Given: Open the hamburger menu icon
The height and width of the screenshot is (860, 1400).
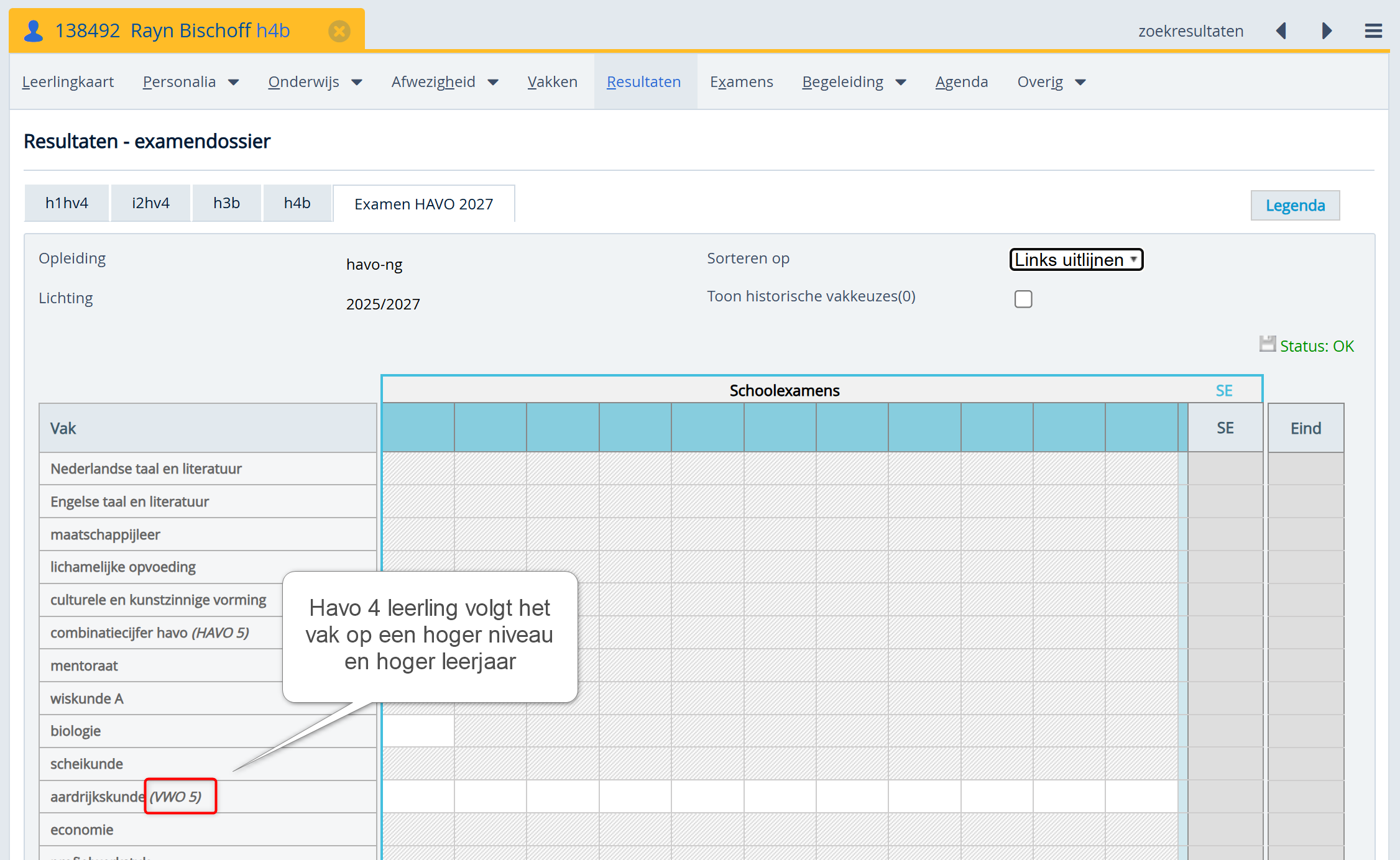Looking at the screenshot, I should [x=1373, y=31].
